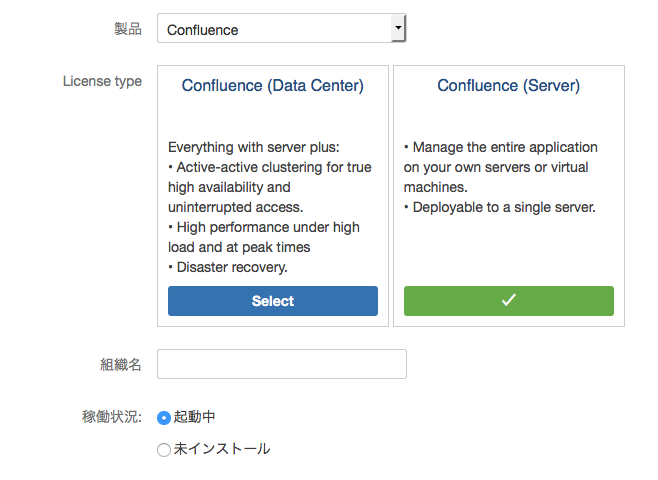658x480 pixels.
Task: Click the 稼働状況 label
Action: (111, 416)
